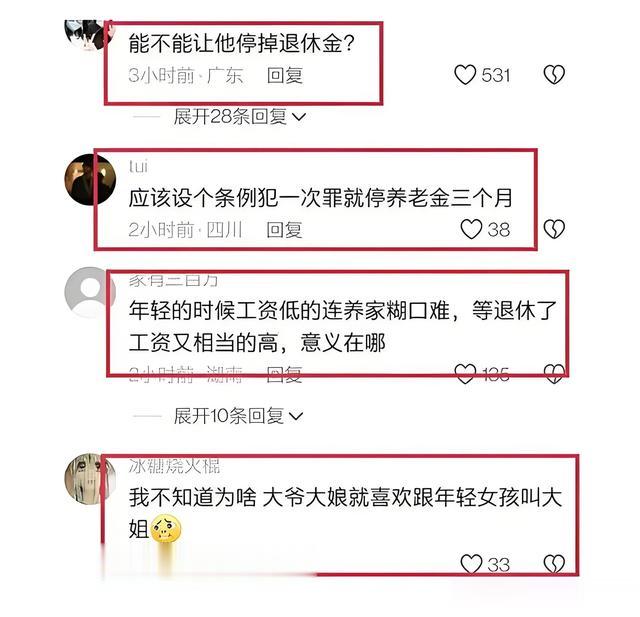This screenshot has height=617, width=640.
Task: Tap broken heart on tui's comment
Action: coord(554,229)
